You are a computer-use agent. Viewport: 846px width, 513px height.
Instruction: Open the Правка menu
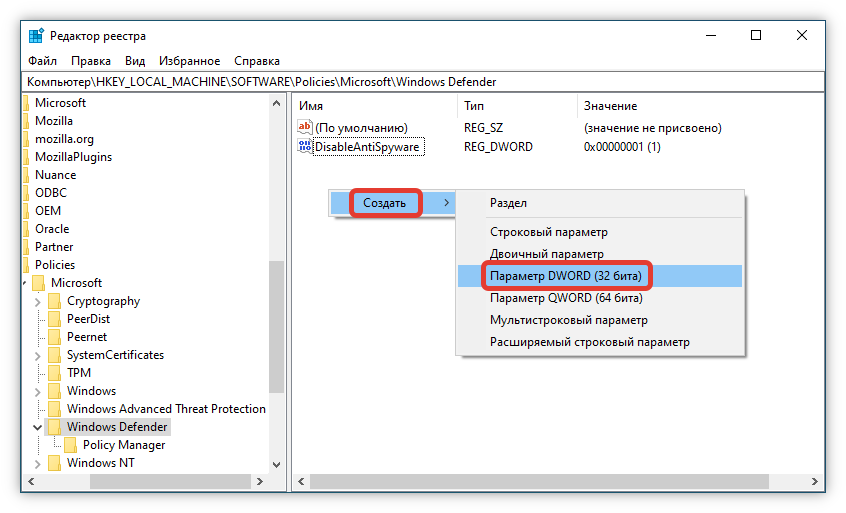tap(91, 60)
